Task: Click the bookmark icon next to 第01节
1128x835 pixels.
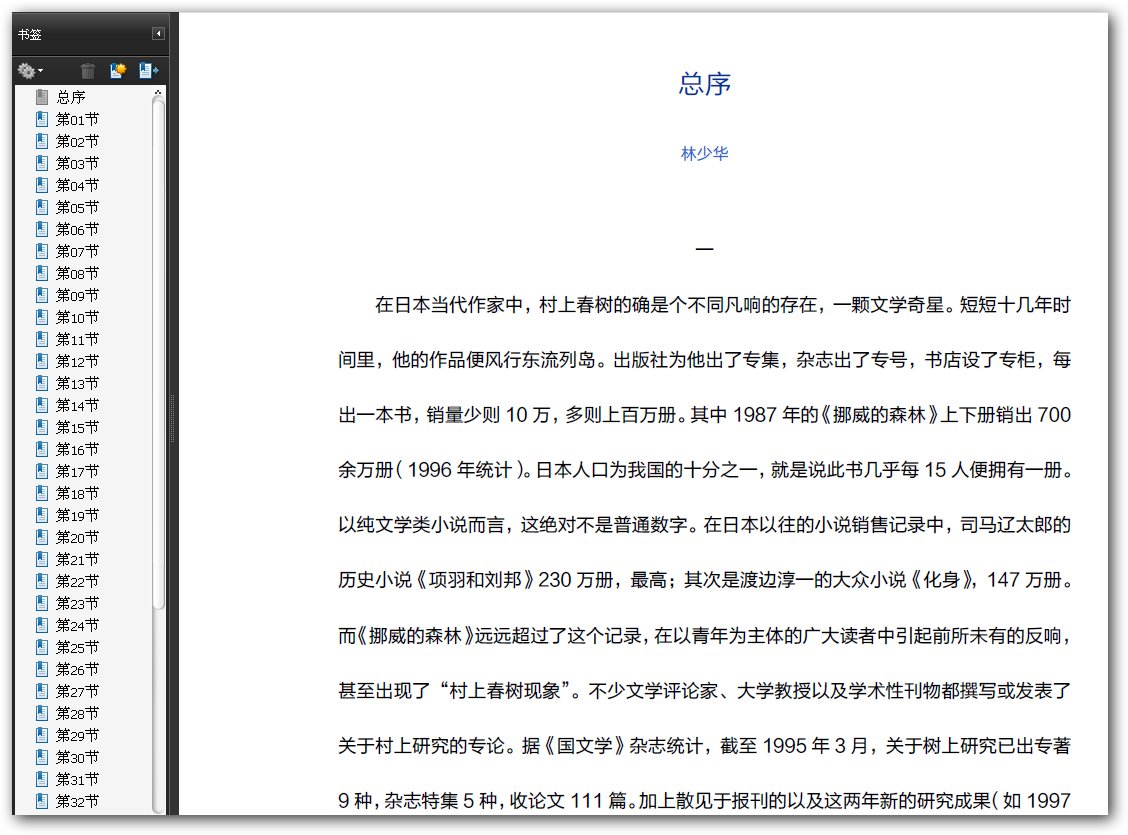Action: point(42,119)
